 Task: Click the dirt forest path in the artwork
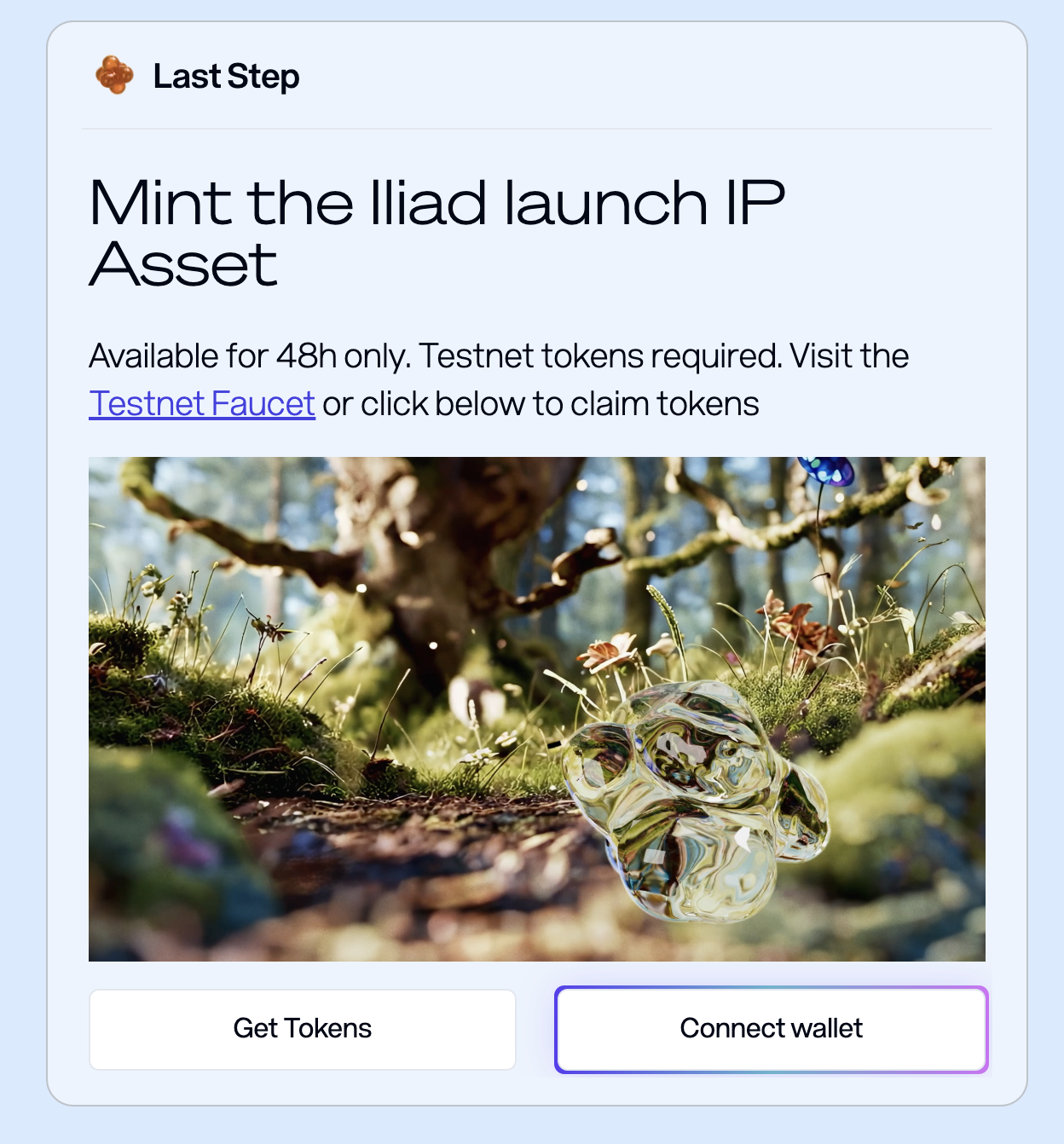[409, 861]
